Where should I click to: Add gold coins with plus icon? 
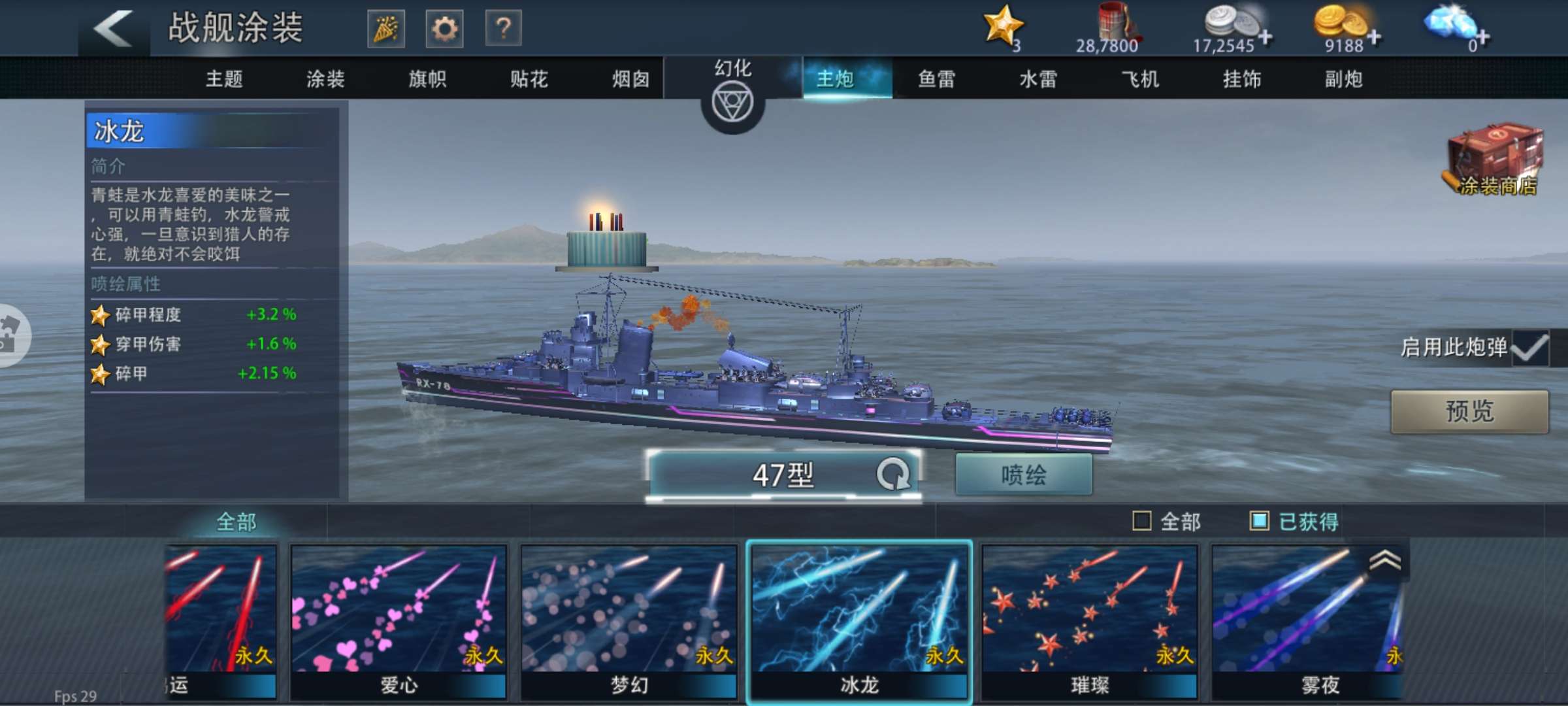1374,38
